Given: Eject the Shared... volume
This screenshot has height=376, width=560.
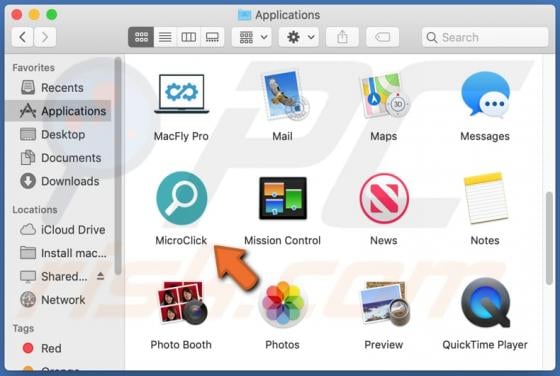Looking at the screenshot, I should click(100, 276).
